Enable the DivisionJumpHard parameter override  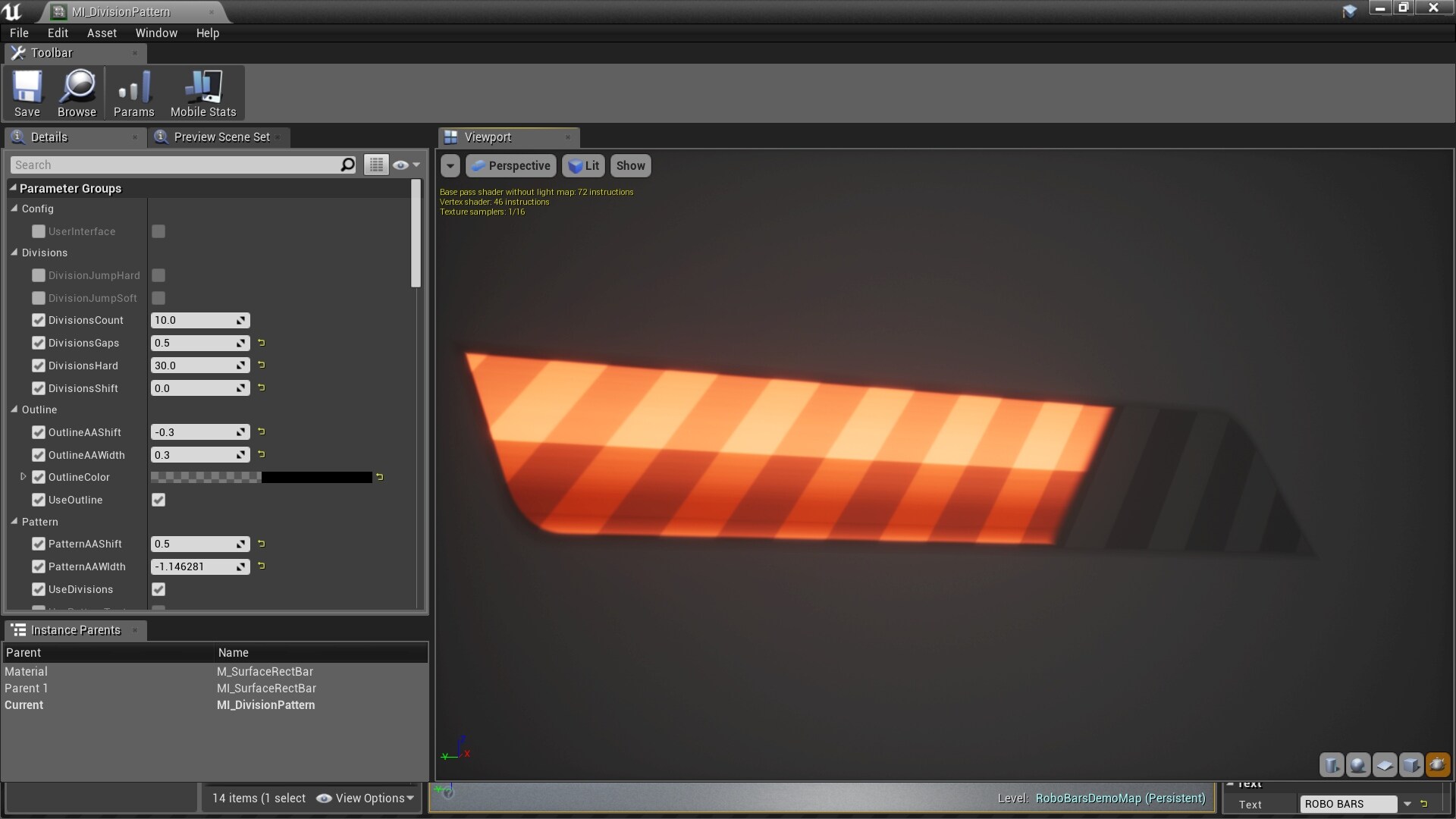(39, 275)
